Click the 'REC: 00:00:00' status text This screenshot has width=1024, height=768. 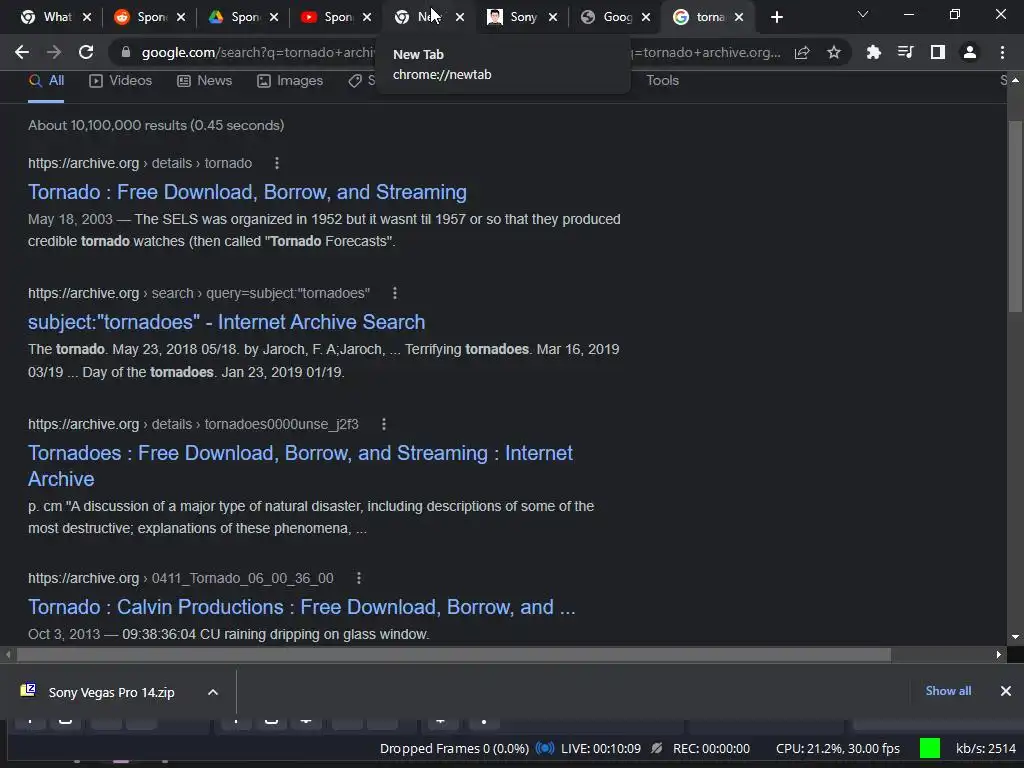(x=711, y=748)
